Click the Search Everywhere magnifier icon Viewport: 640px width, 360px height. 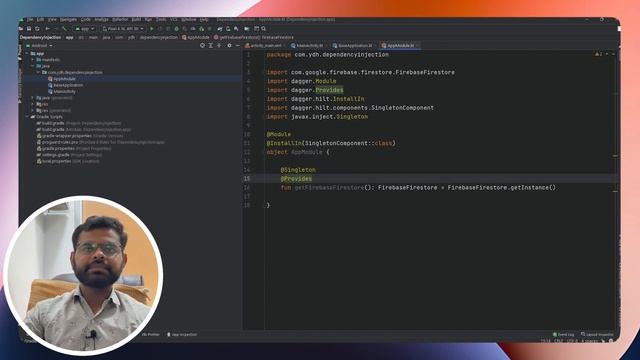[264, 29]
